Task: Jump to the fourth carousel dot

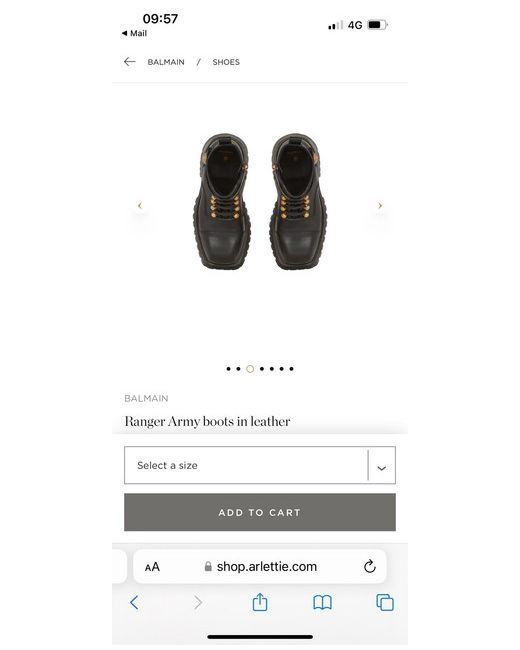Action: tap(262, 369)
